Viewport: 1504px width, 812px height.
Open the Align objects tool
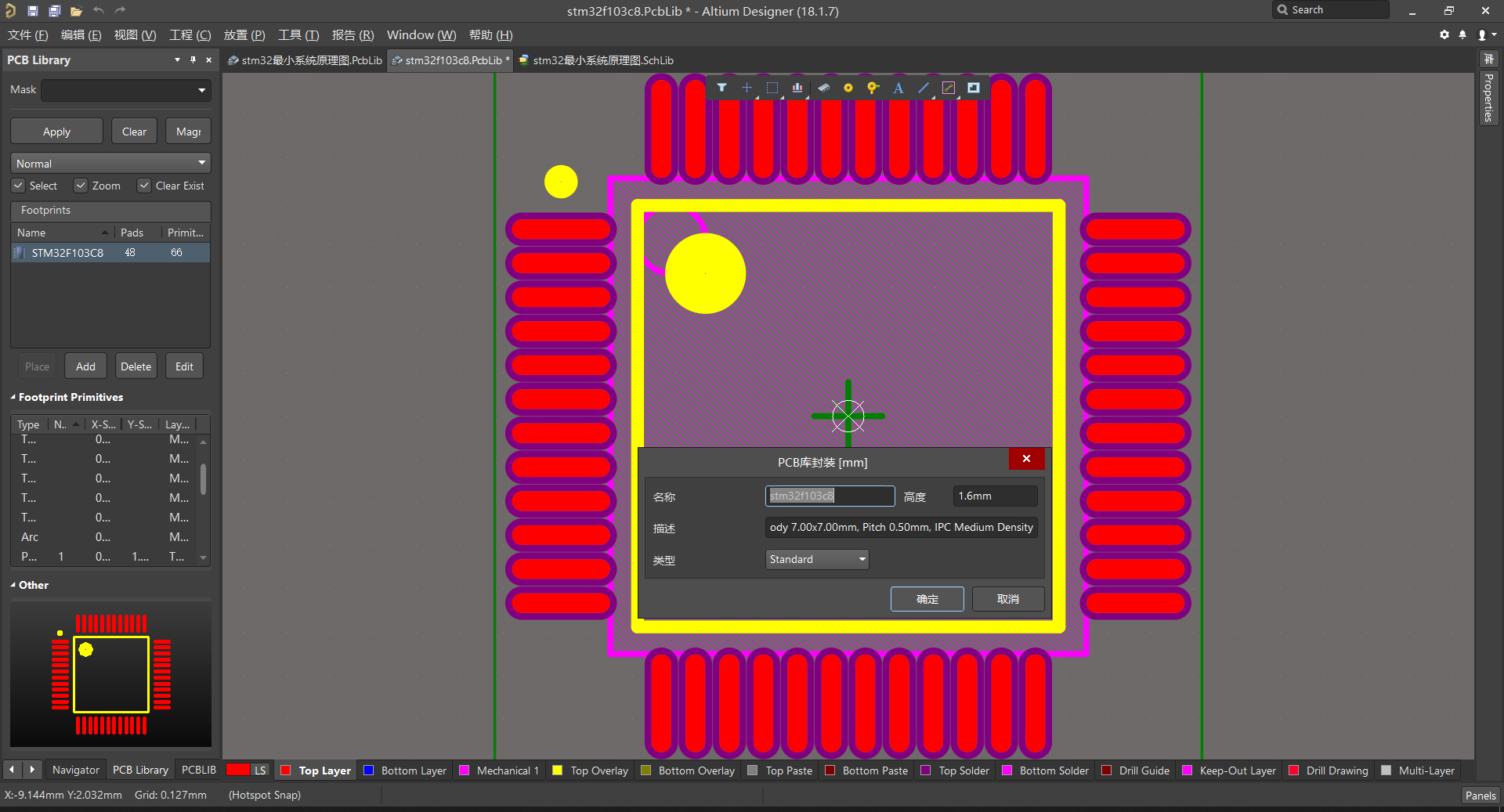click(797, 88)
